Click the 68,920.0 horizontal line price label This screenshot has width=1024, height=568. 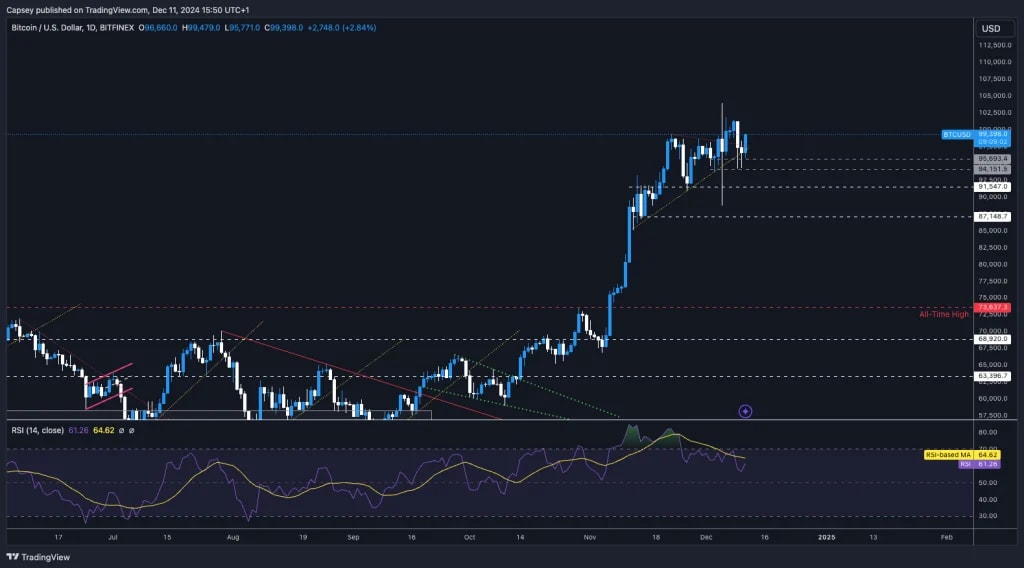pos(992,339)
